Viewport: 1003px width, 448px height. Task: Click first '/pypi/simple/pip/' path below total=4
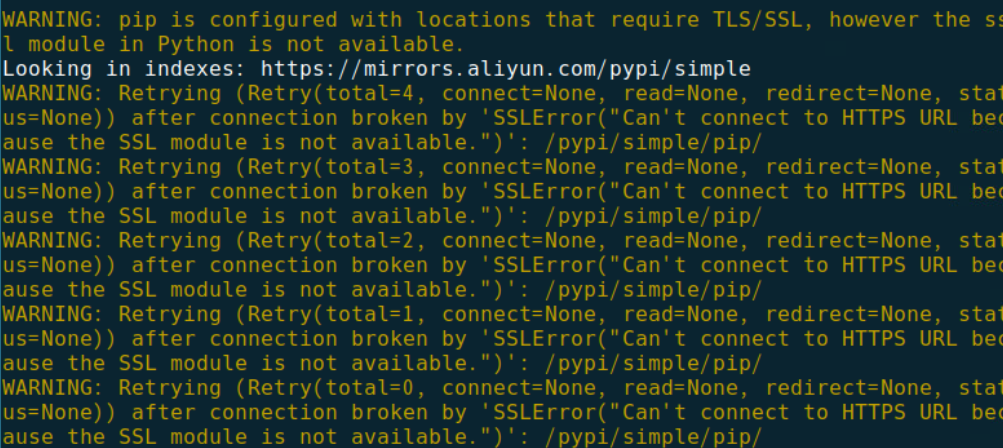tap(653, 143)
